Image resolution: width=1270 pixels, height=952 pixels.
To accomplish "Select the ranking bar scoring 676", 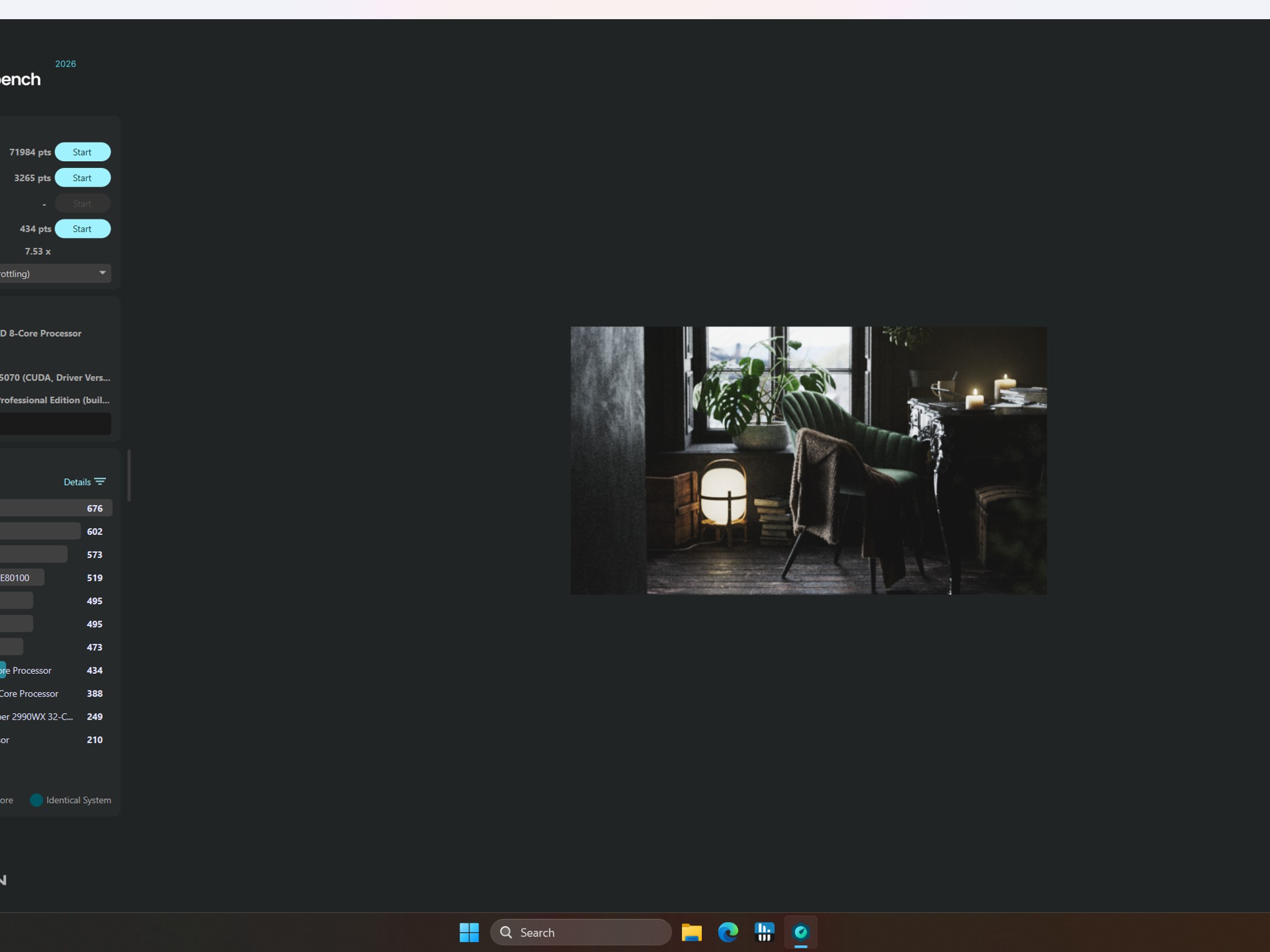I will pos(56,508).
